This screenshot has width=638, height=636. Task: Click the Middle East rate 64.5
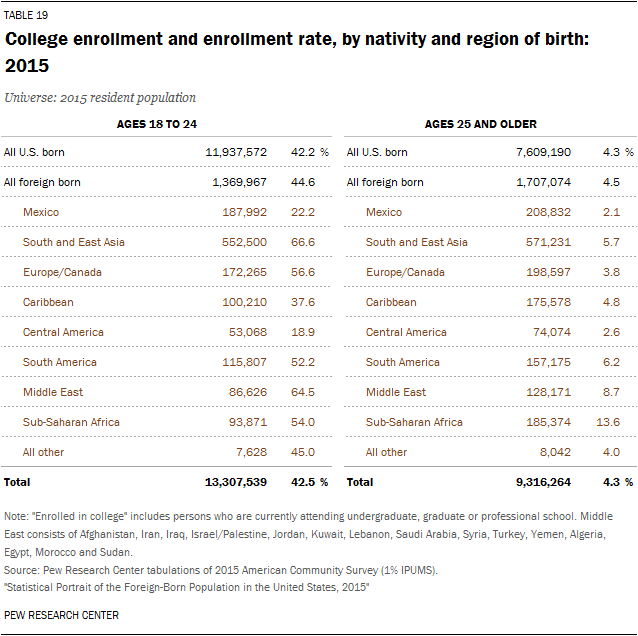click(x=302, y=393)
